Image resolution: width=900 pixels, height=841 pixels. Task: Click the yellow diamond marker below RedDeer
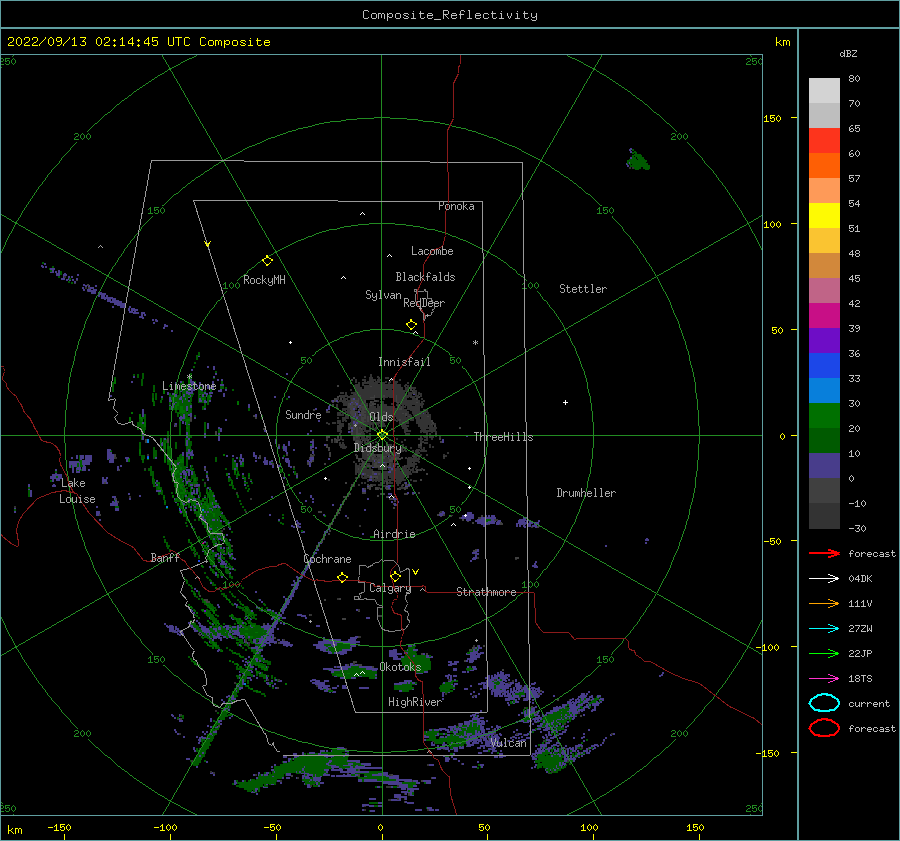pos(411,325)
